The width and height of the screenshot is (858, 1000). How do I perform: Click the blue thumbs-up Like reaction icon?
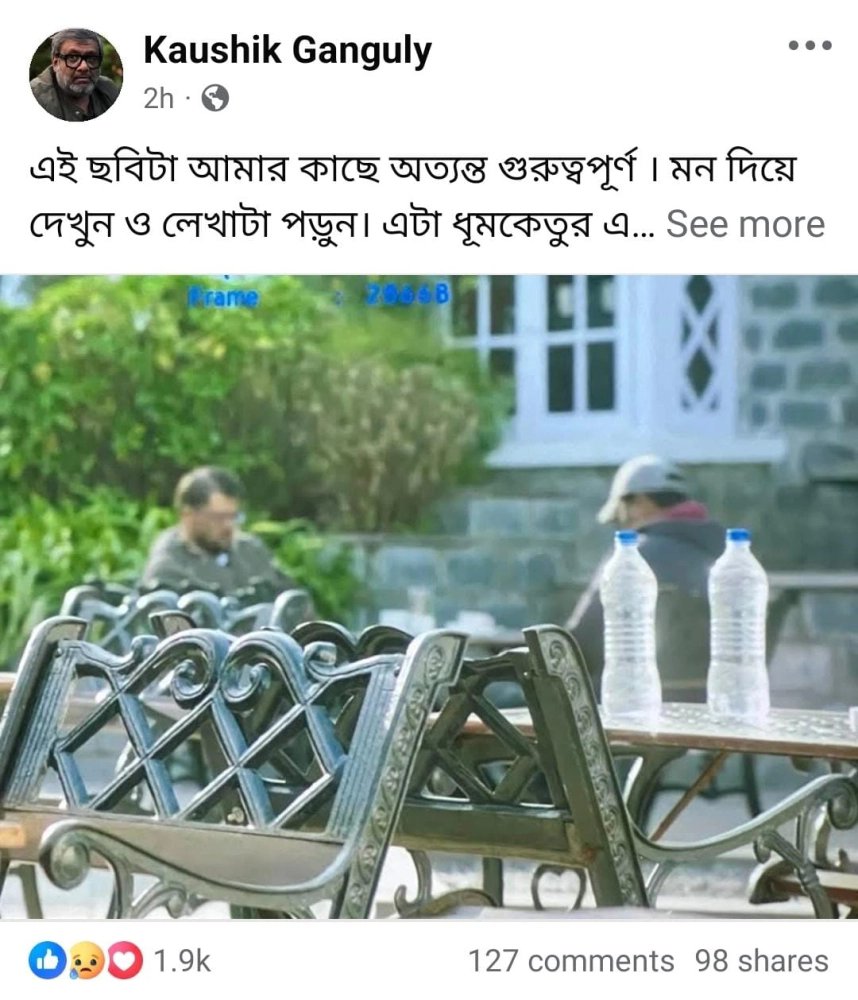[x=47, y=960]
